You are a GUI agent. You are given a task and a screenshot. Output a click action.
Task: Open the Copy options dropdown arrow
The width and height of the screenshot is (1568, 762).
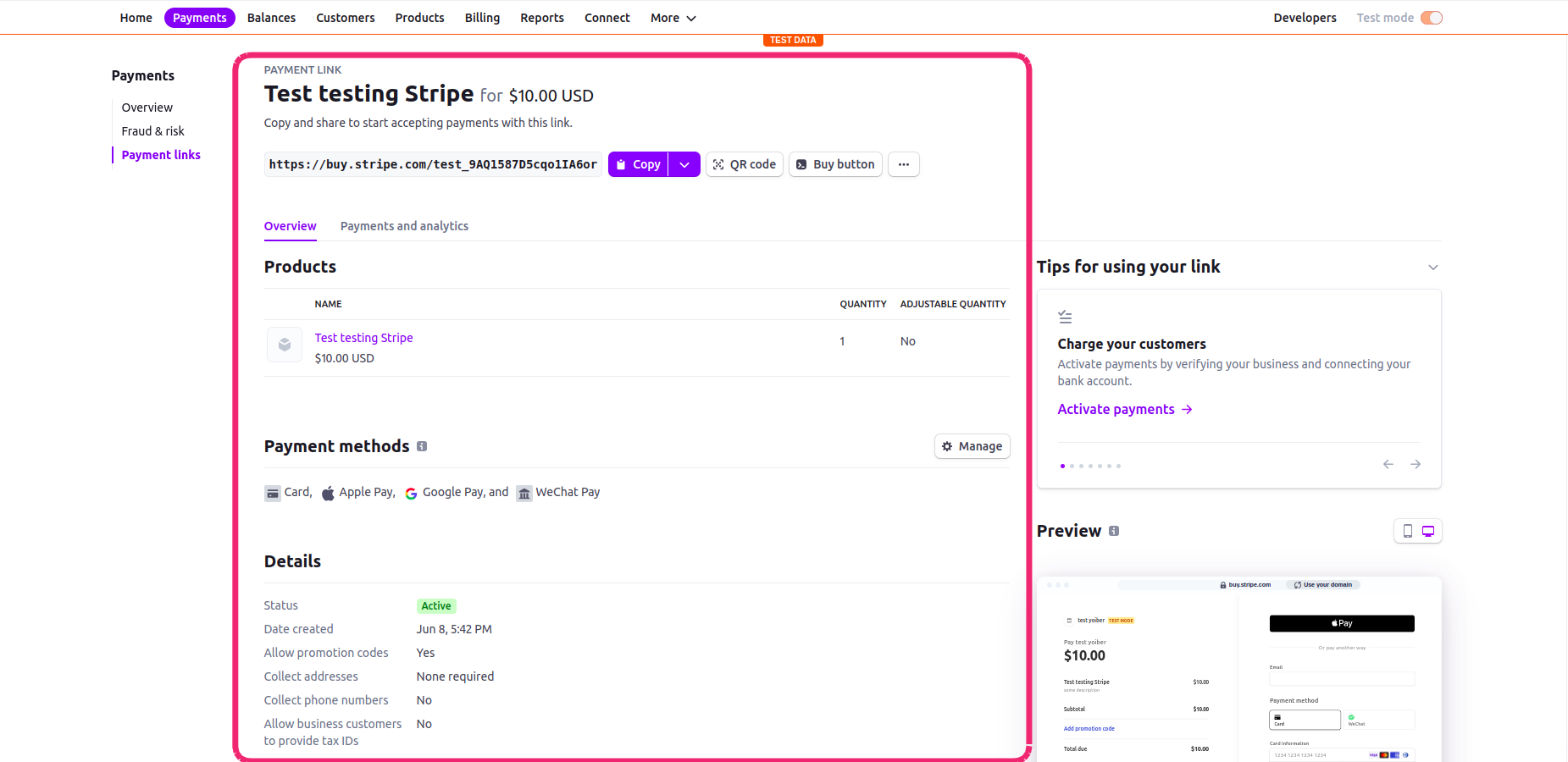tap(684, 164)
